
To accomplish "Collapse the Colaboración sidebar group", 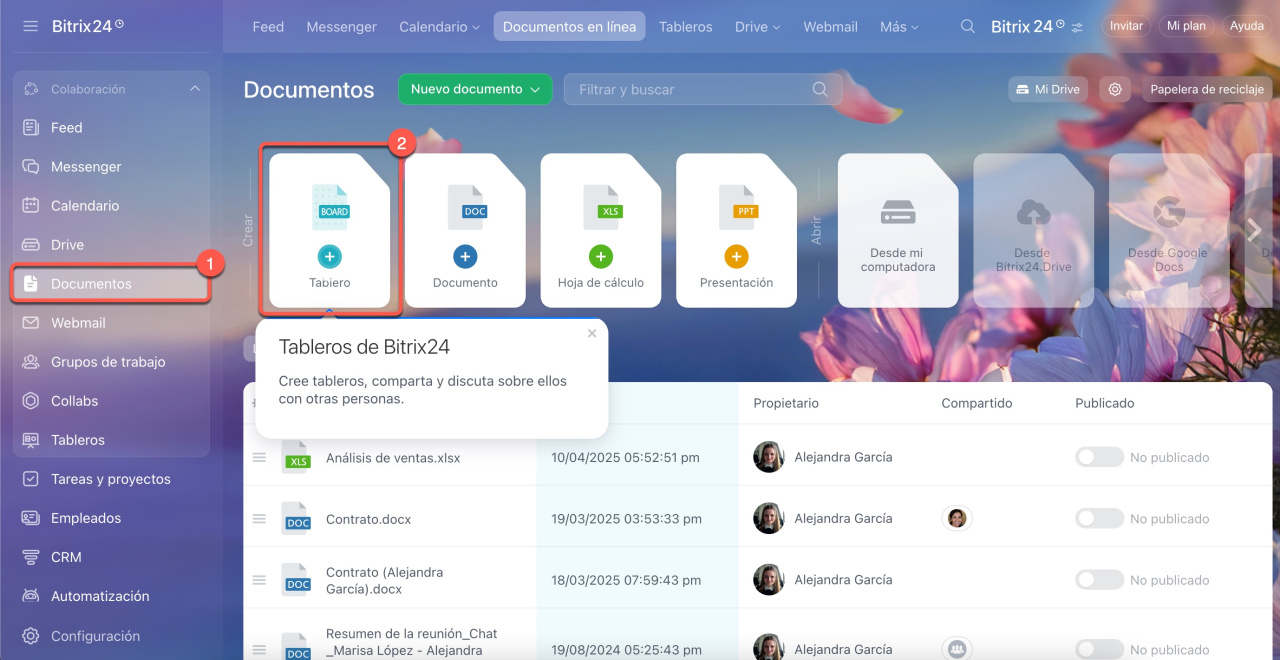I will pos(194,89).
